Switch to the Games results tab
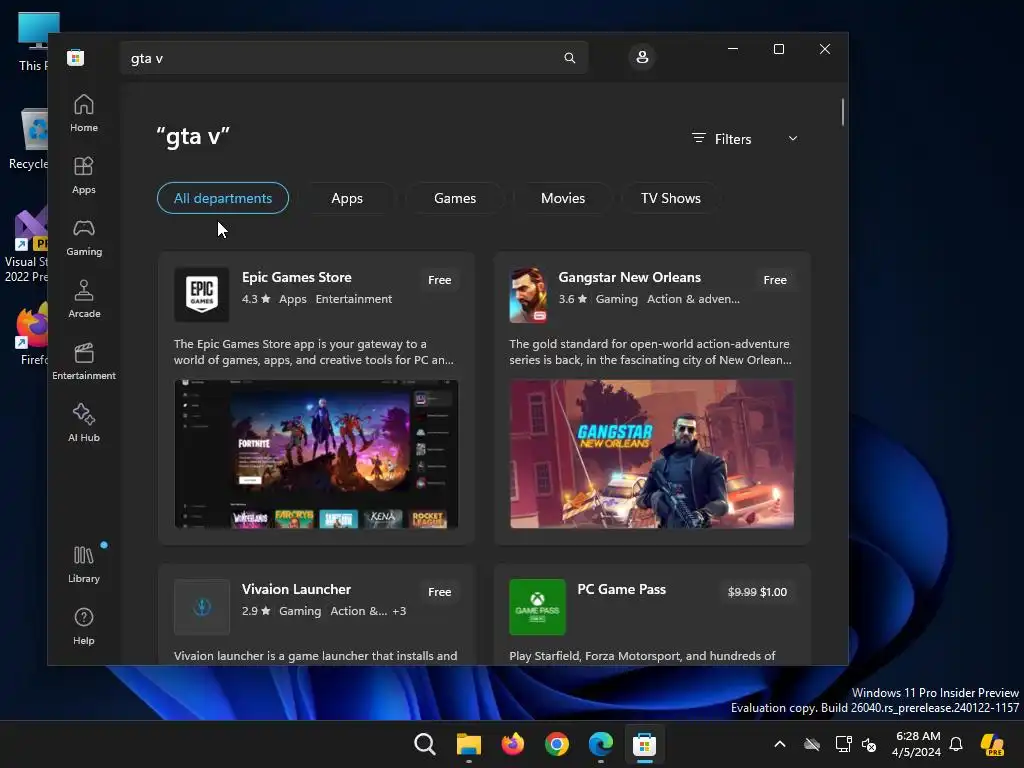 pyautogui.click(x=455, y=198)
